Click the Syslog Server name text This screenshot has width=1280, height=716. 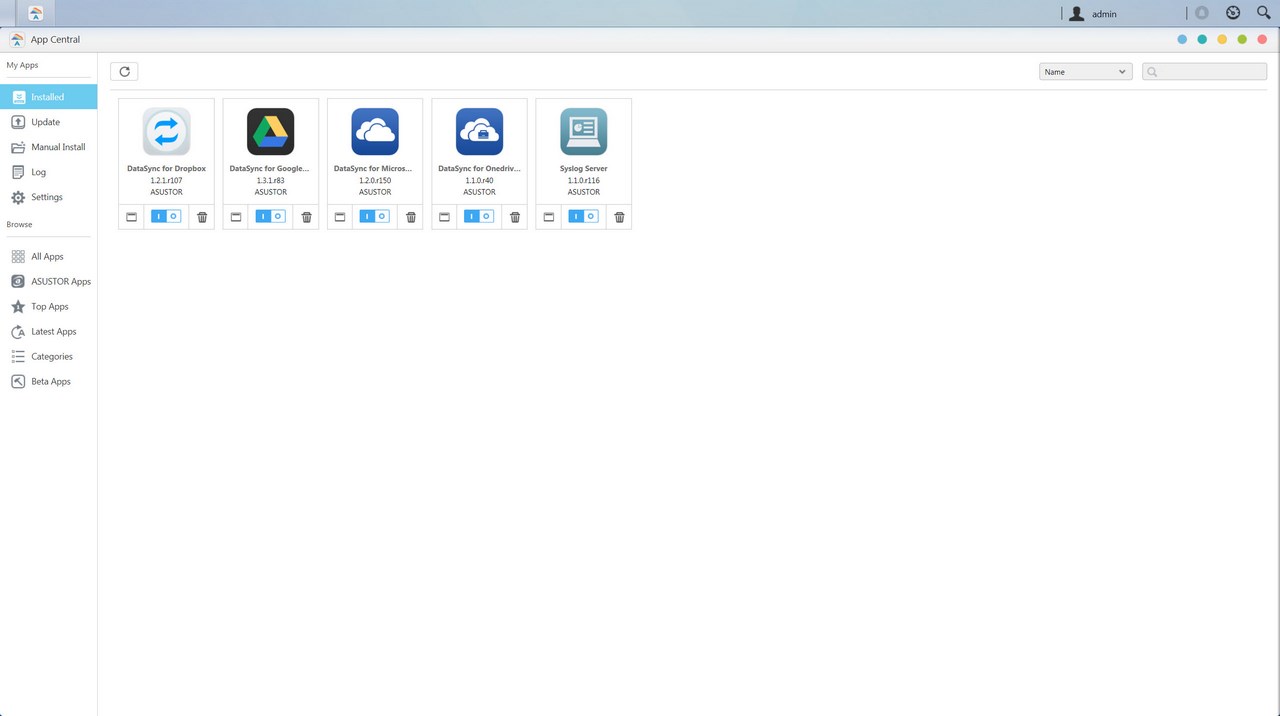[583, 169]
